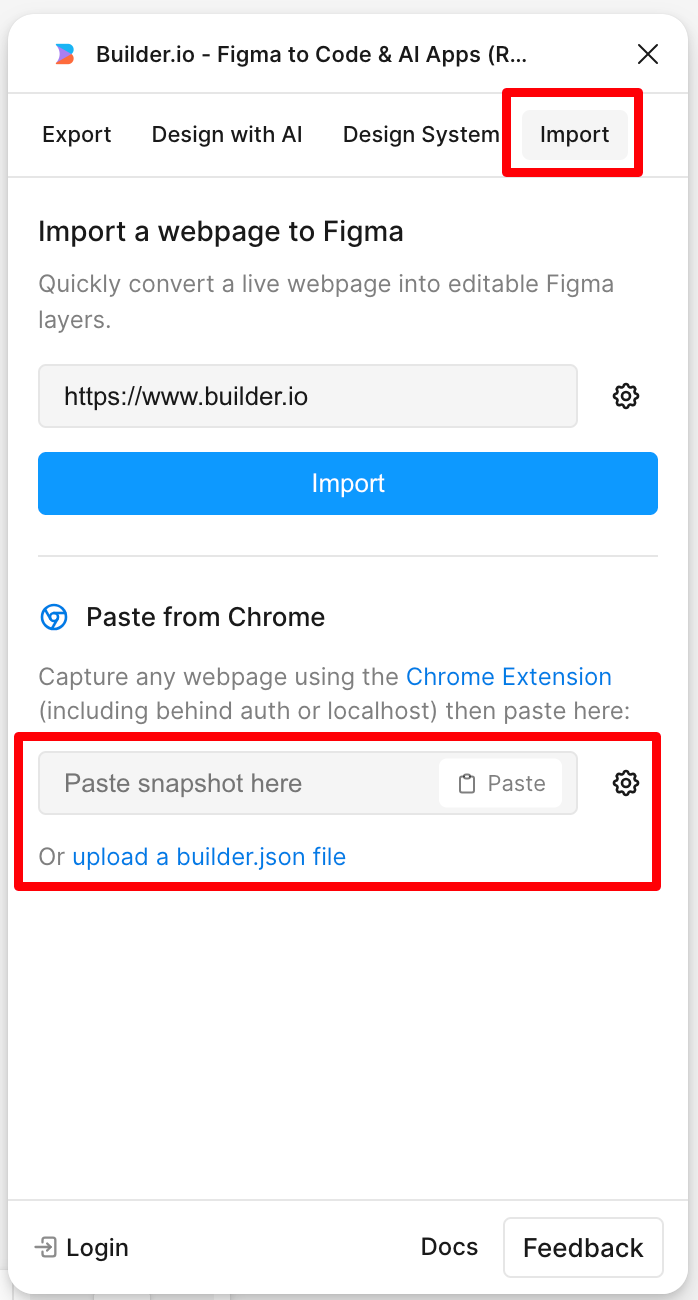Image resolution: width=698 pixels, height=1300 pixels.
Task: Open the Docs link
Action: click(449, 1247)
